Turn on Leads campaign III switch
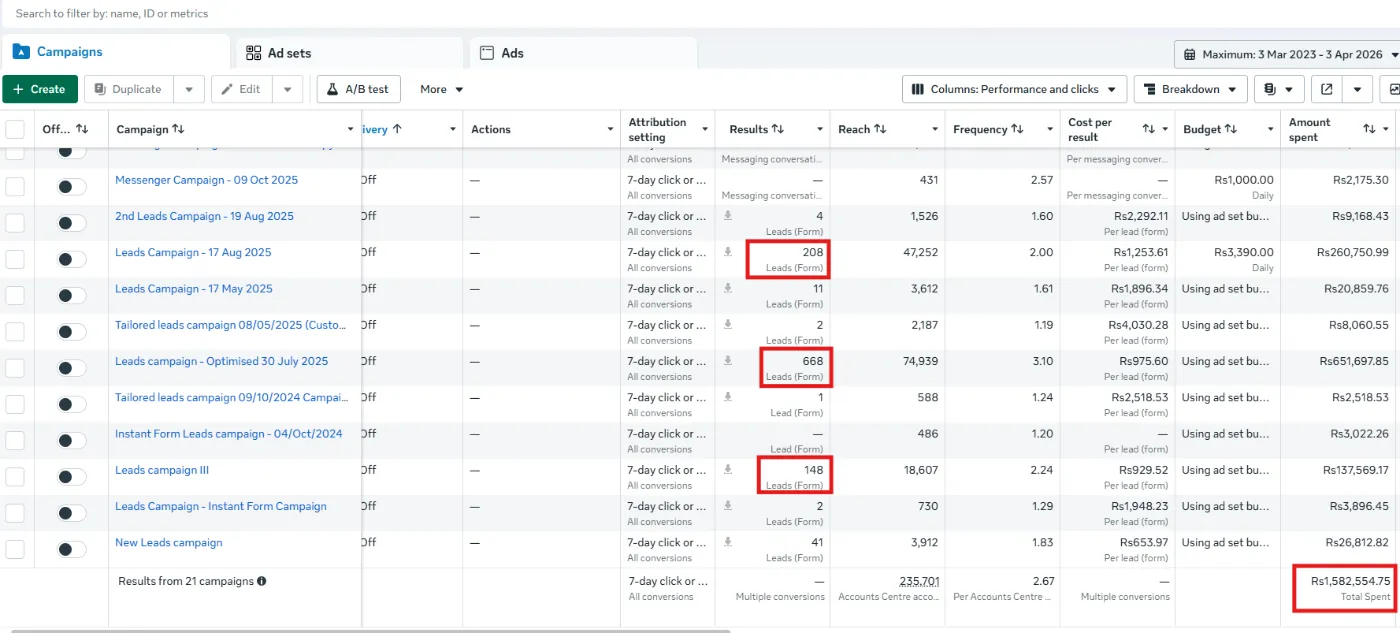This screenshot has height=633, width=1400. [71, 477]
